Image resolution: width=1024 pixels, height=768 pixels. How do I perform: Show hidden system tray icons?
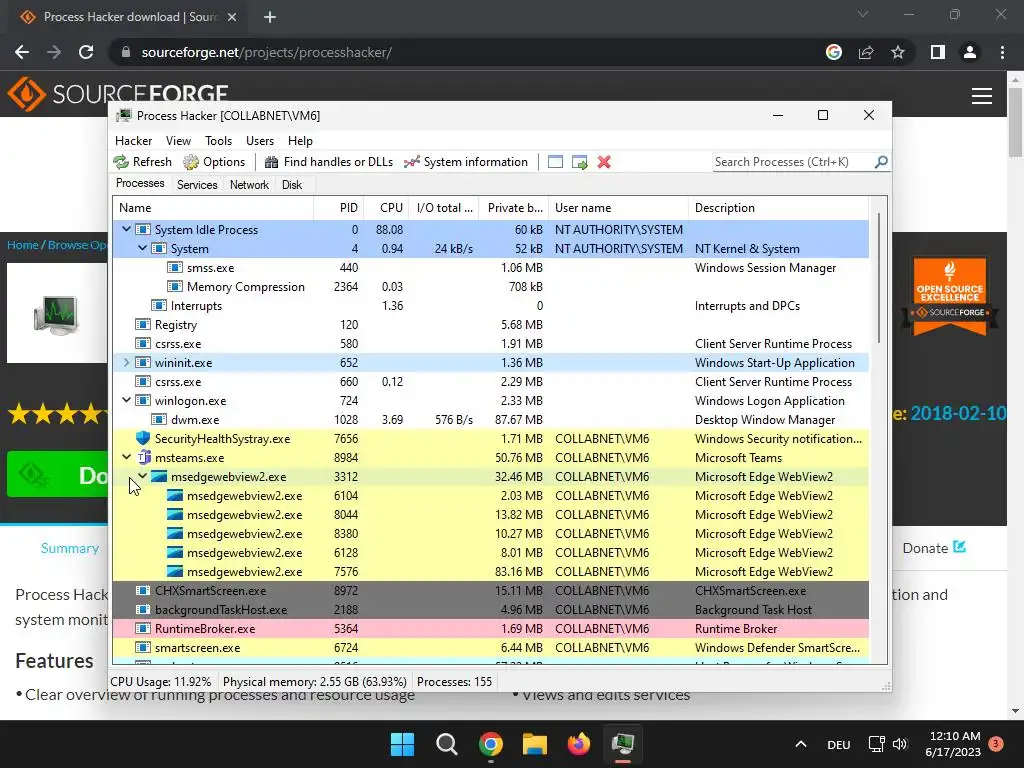801,744
